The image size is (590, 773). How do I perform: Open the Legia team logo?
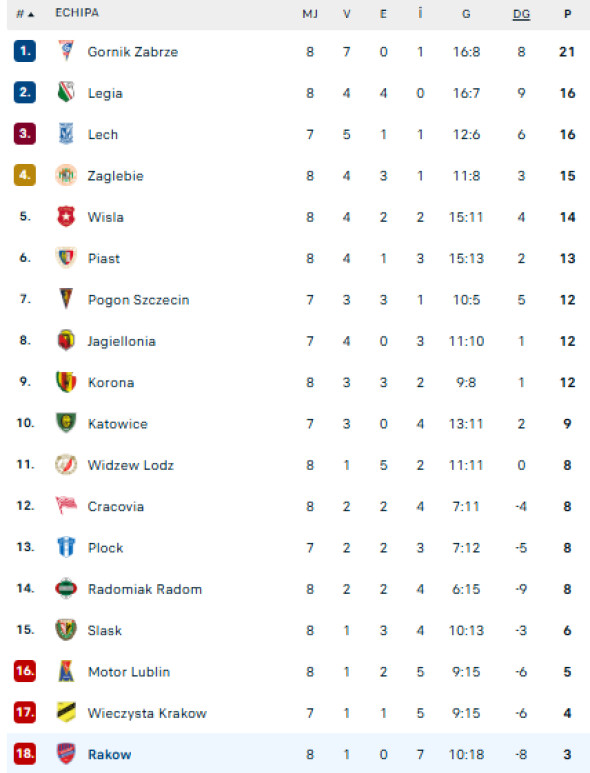point(66,92)
